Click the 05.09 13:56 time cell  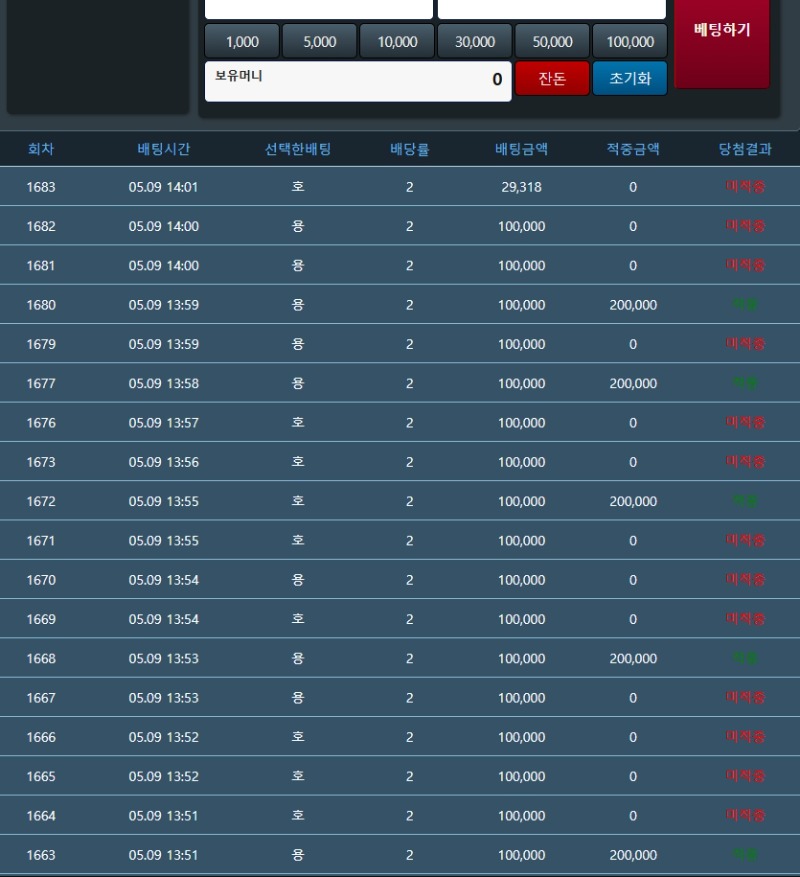(x=163, y=462)
